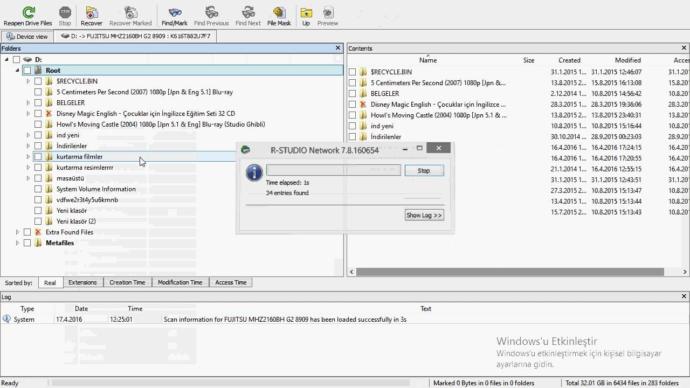Click the Find Previous icon
The width and height of the screenshot is (690, 388).
pos(211,12)
